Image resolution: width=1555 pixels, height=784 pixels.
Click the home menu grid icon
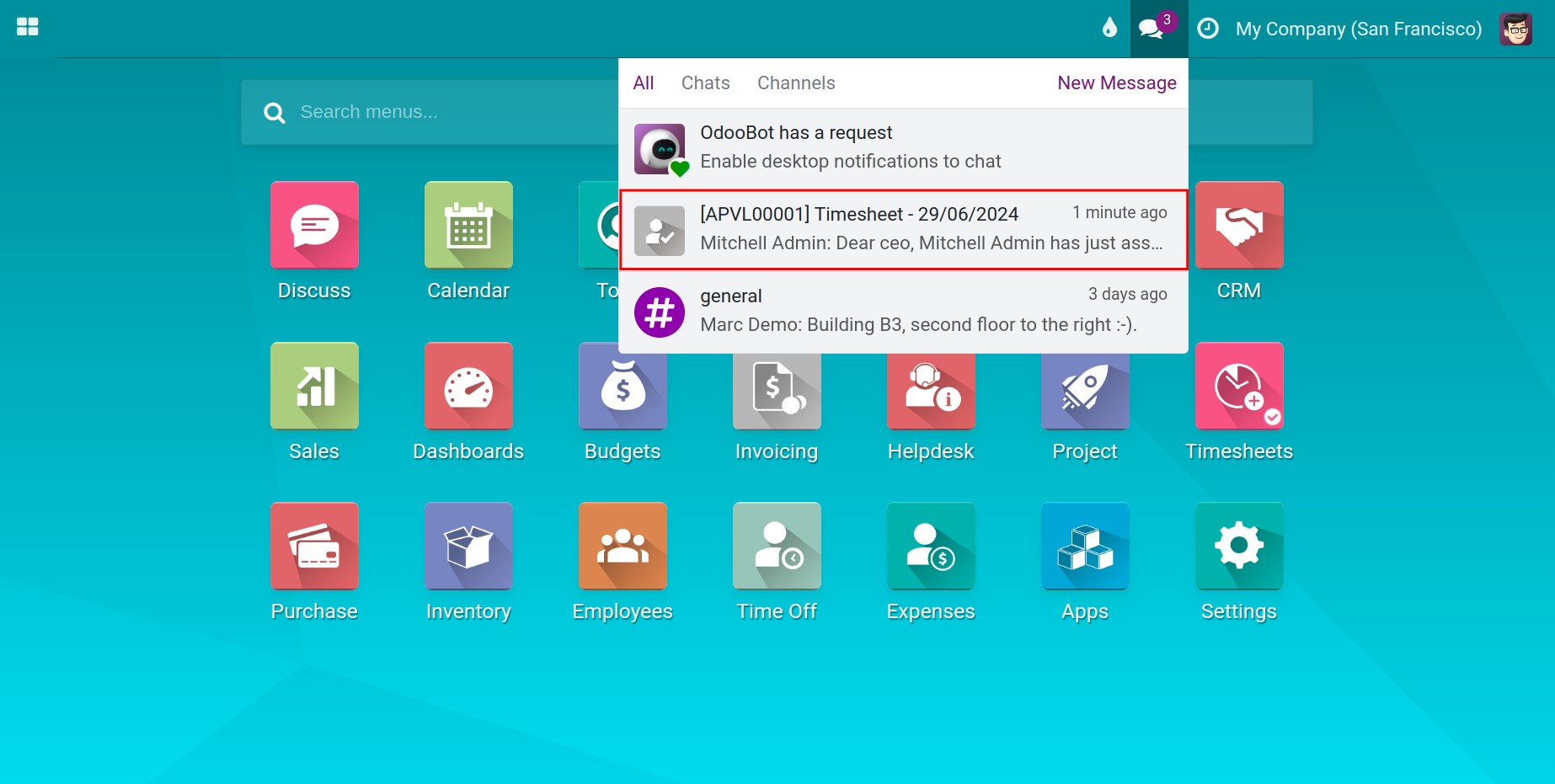(x=28, y=27)
